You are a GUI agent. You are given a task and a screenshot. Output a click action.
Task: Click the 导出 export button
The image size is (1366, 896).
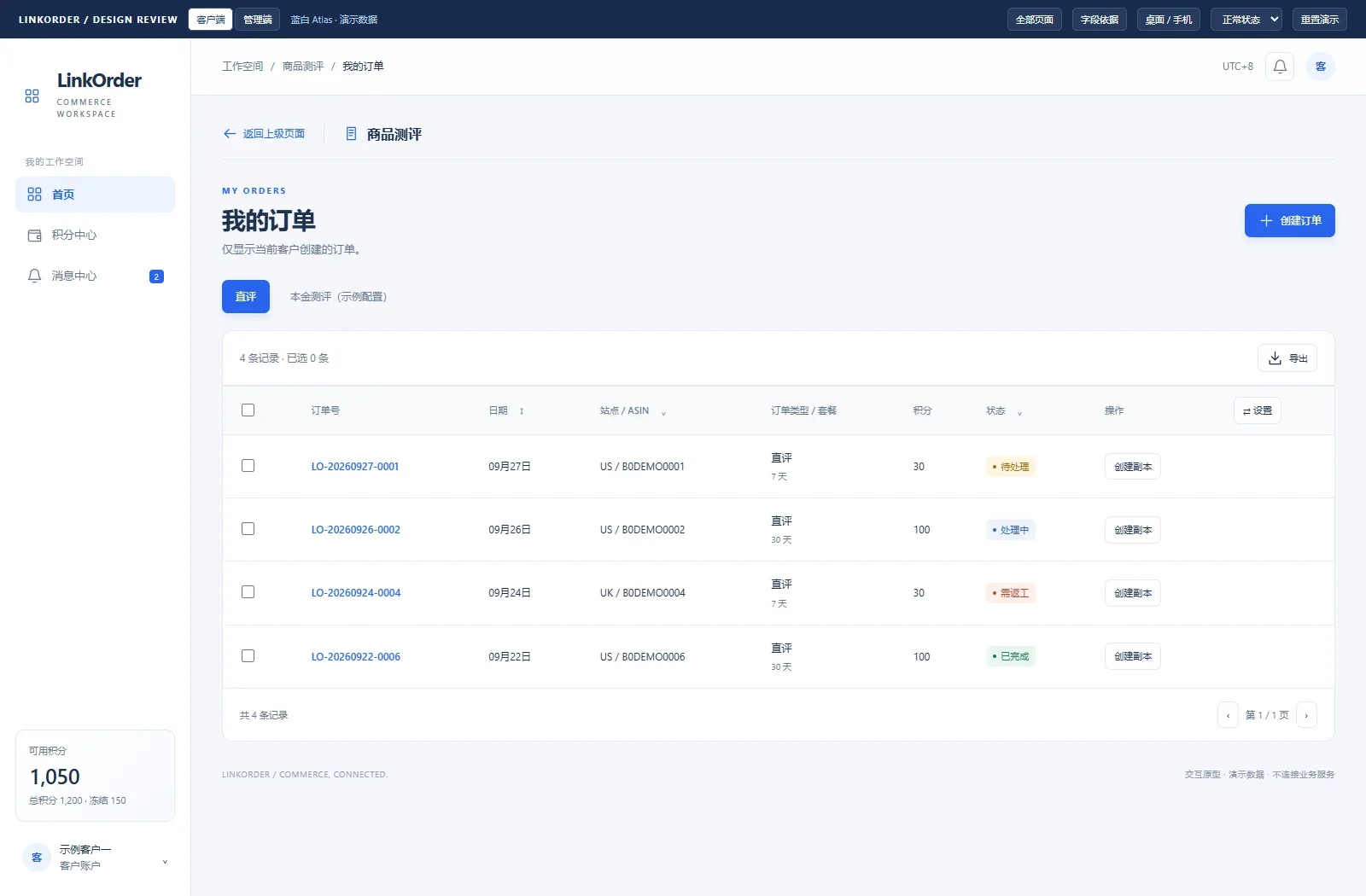click(x=1287, y=358)
